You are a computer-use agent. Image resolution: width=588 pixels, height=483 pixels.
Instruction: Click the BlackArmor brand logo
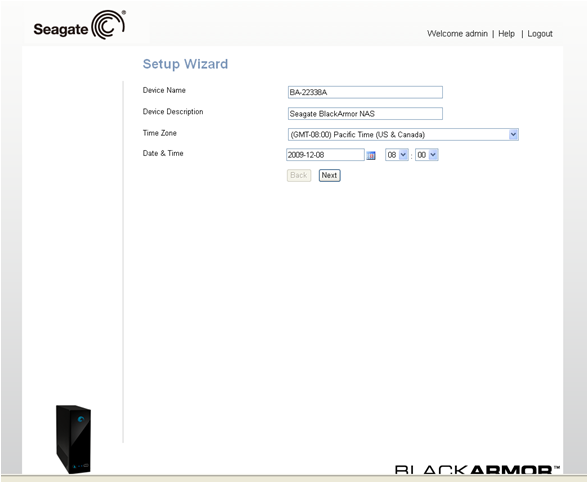pos(477,469)
